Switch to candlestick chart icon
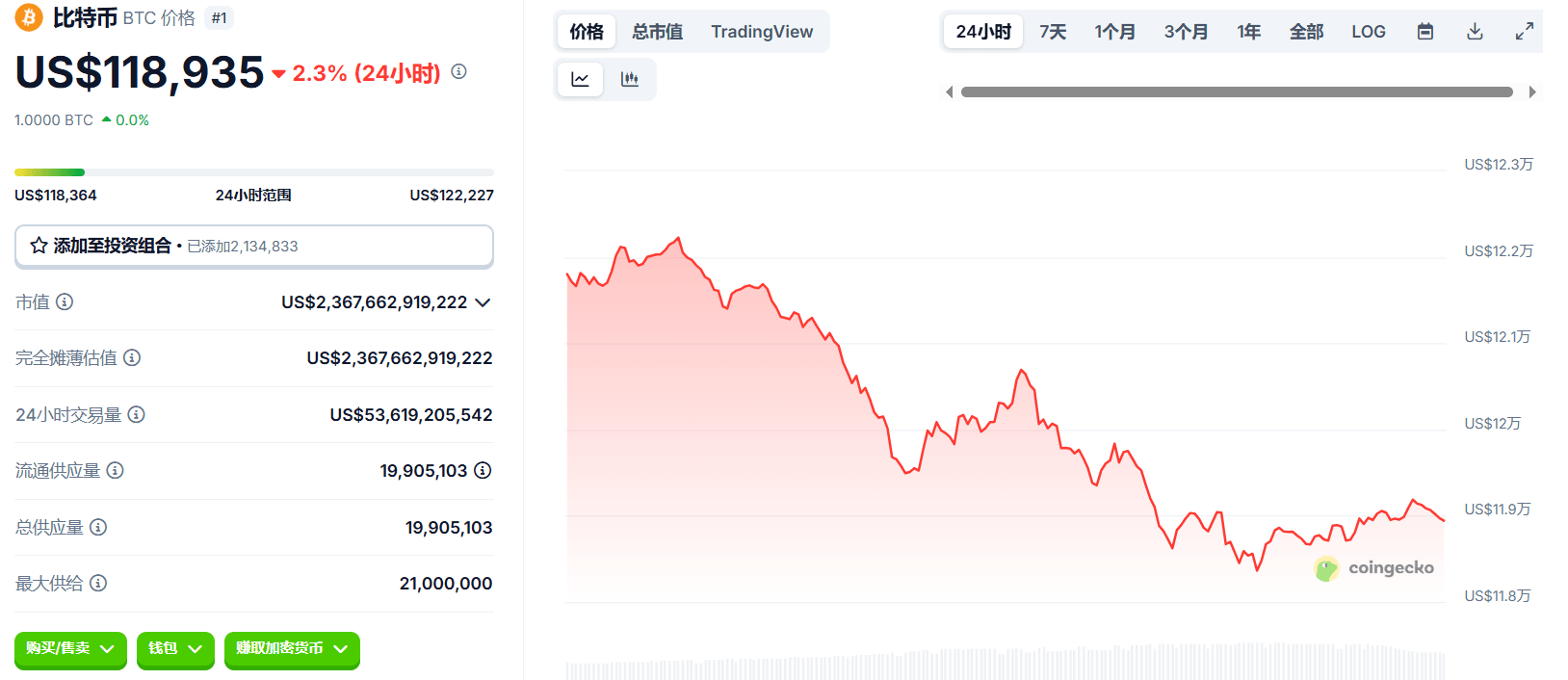Screen dimensions: 1568x680 (x=630, y=79)
